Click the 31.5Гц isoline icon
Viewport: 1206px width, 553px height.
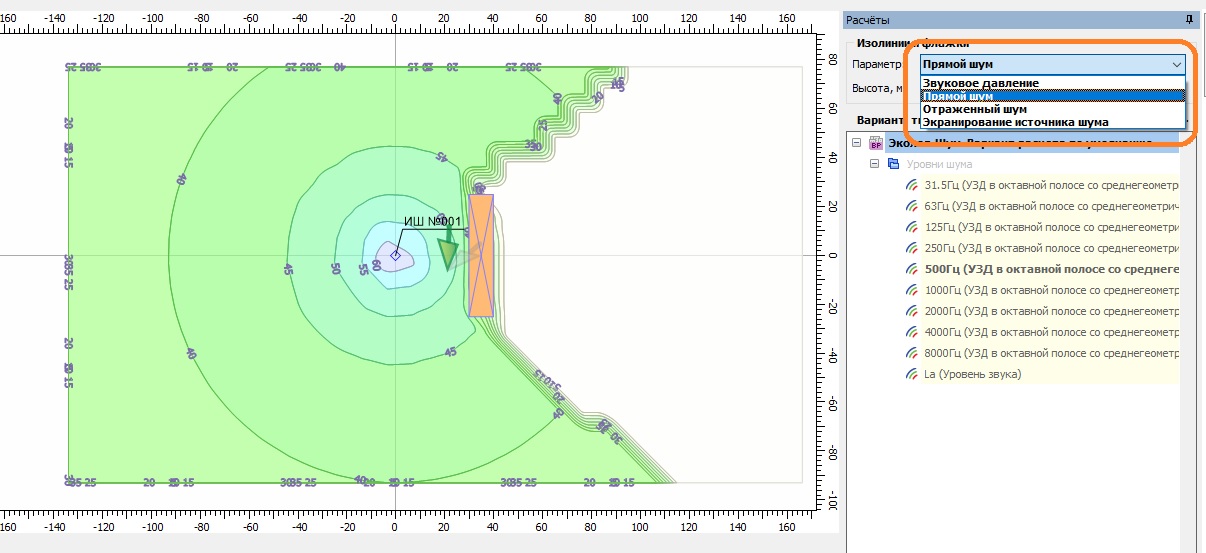[x=911, y=185]
